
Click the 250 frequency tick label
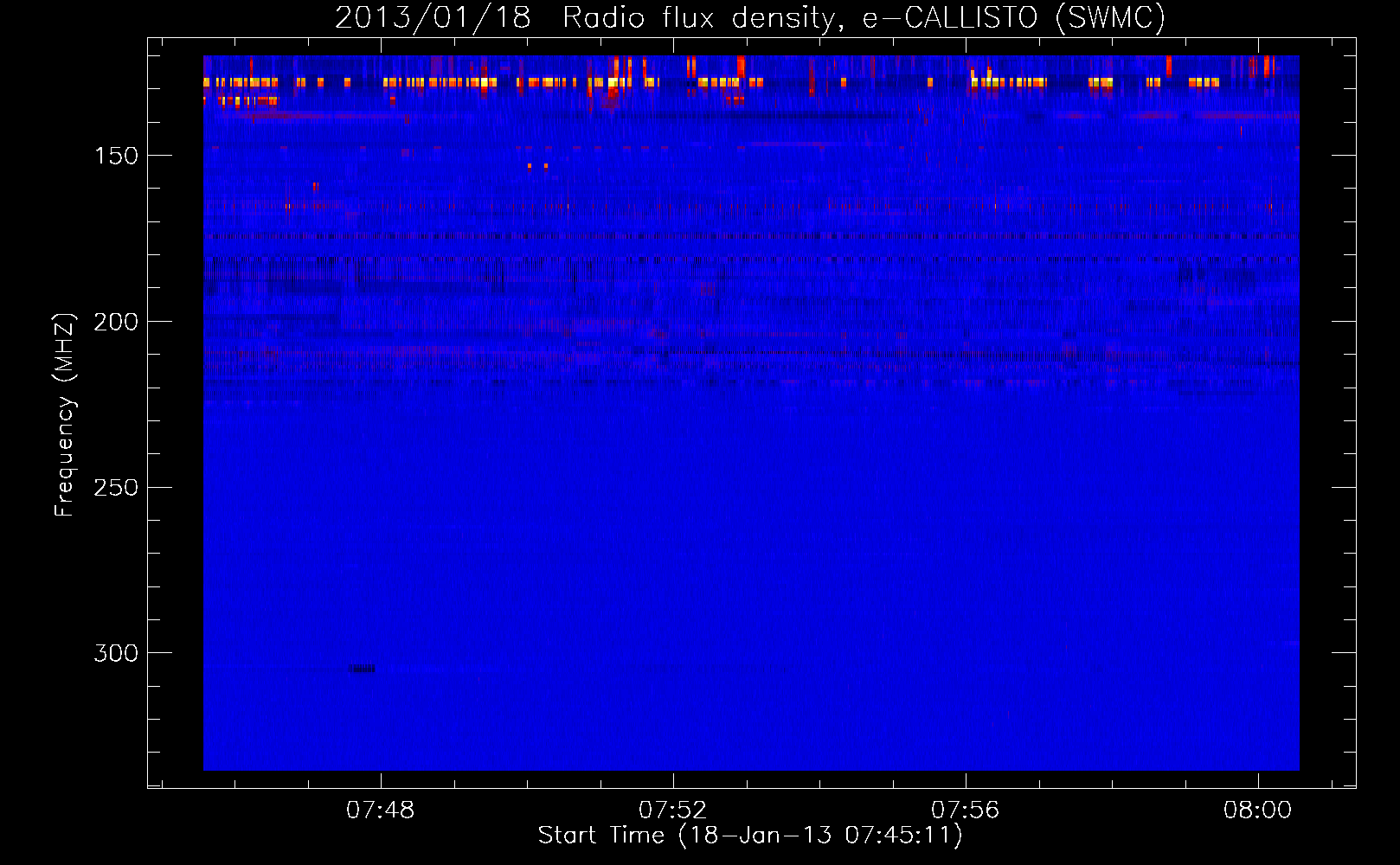(116, 488)
